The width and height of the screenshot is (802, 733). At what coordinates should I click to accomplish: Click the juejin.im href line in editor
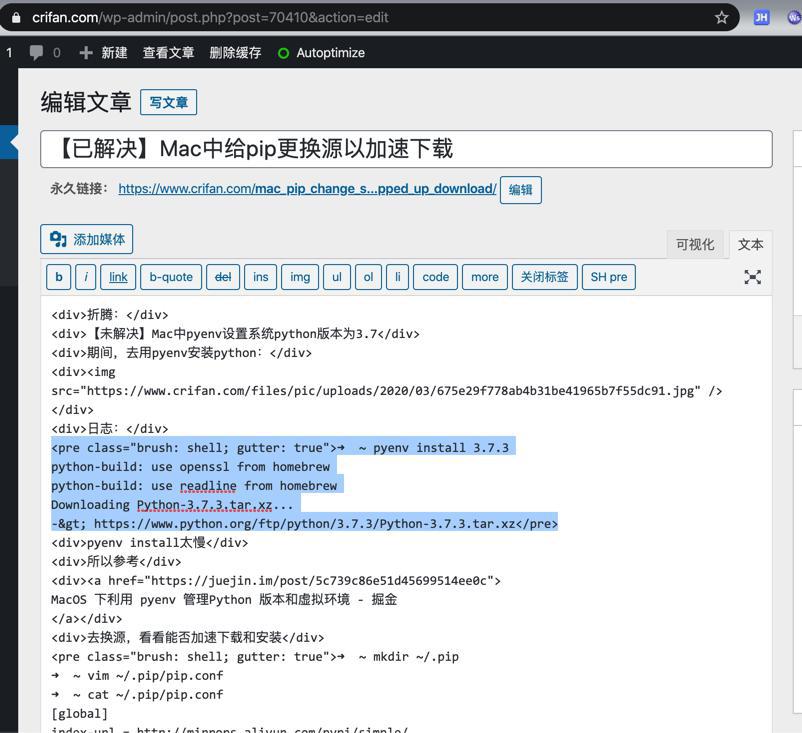tap(276, 581)
